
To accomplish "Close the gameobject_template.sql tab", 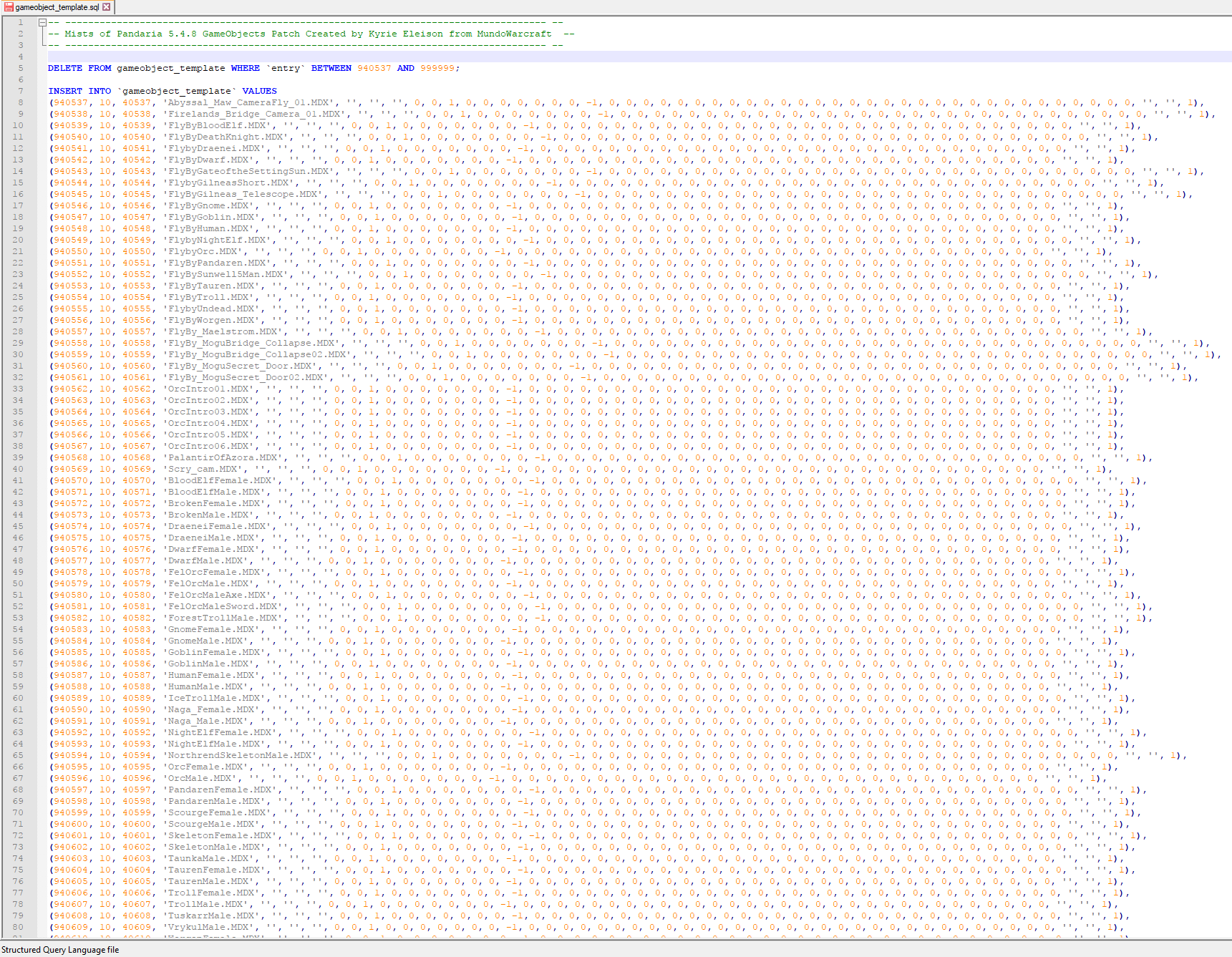I will tap(106, 6).
